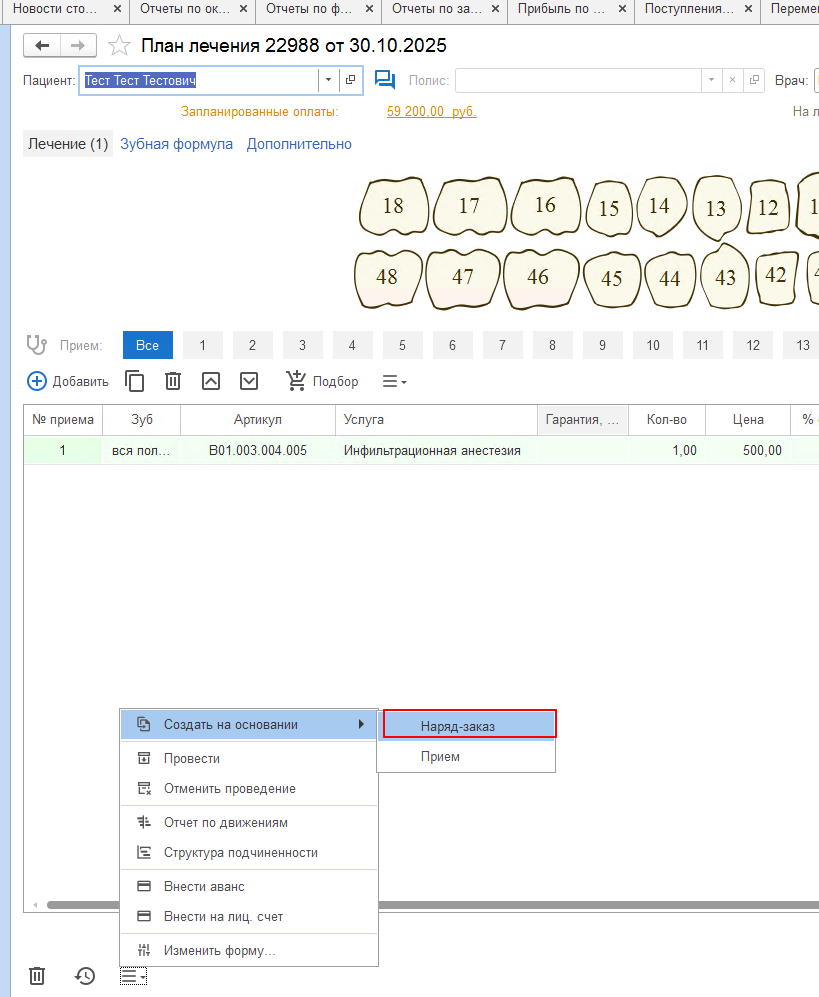This screenshot has width=819, height=997.
Task: Select tooth 18 on the dental chart
Action: point(394,206)
